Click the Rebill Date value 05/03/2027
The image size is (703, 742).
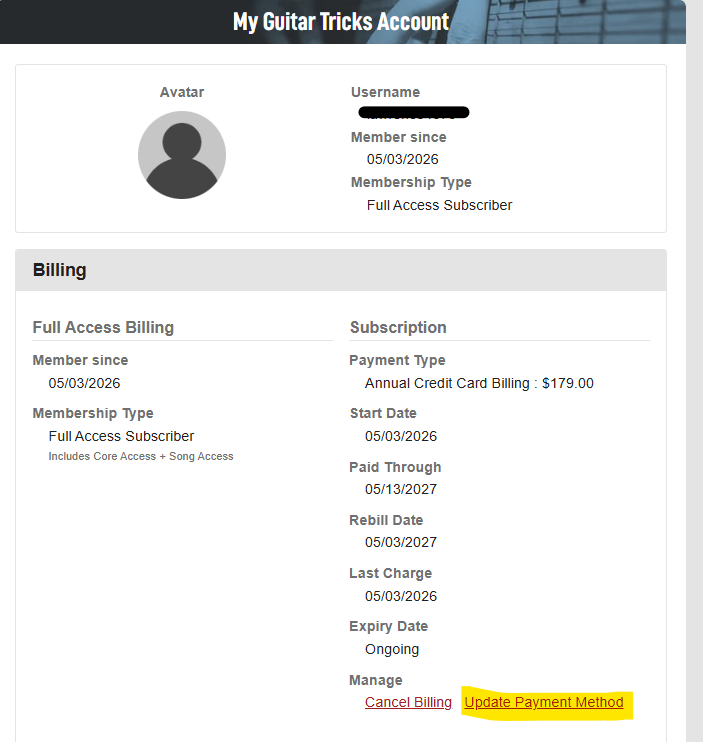[401, 542]
